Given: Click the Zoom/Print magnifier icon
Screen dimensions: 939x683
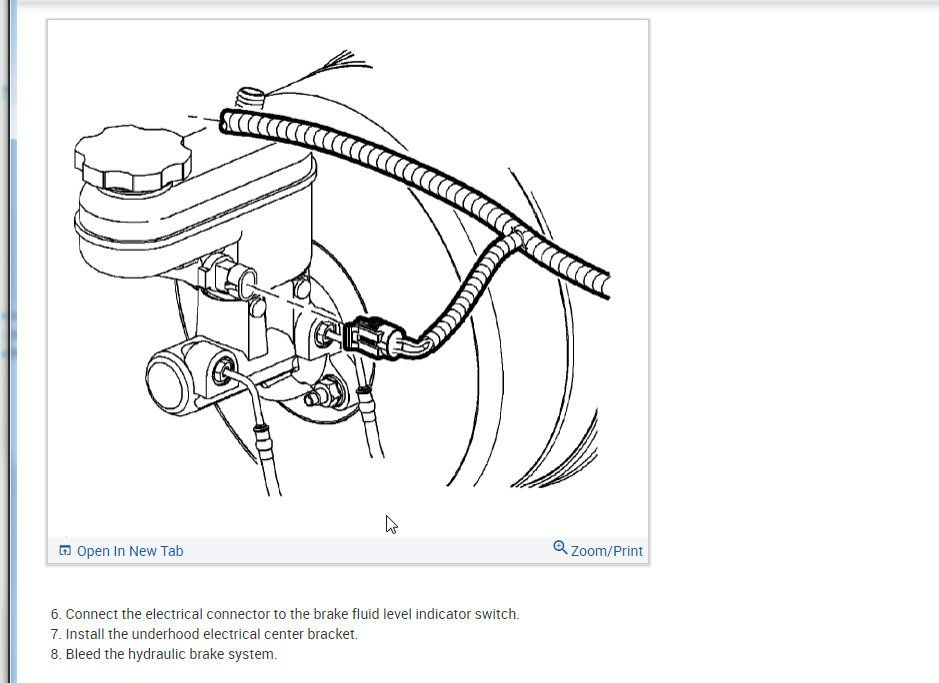Looking at the screenshot, I should point(560,548).
